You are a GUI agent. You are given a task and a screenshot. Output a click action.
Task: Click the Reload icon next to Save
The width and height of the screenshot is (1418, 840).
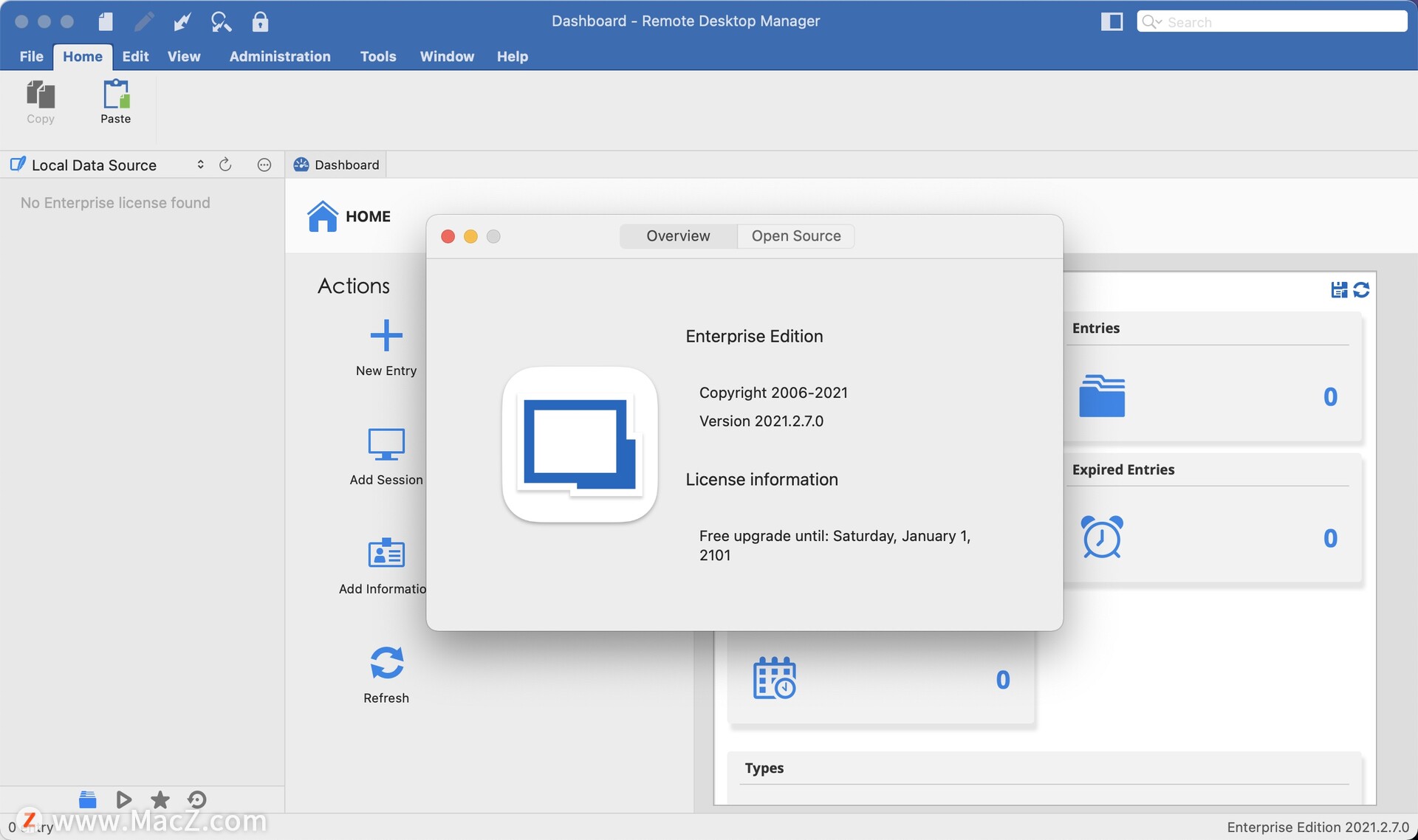point(1361,289)
